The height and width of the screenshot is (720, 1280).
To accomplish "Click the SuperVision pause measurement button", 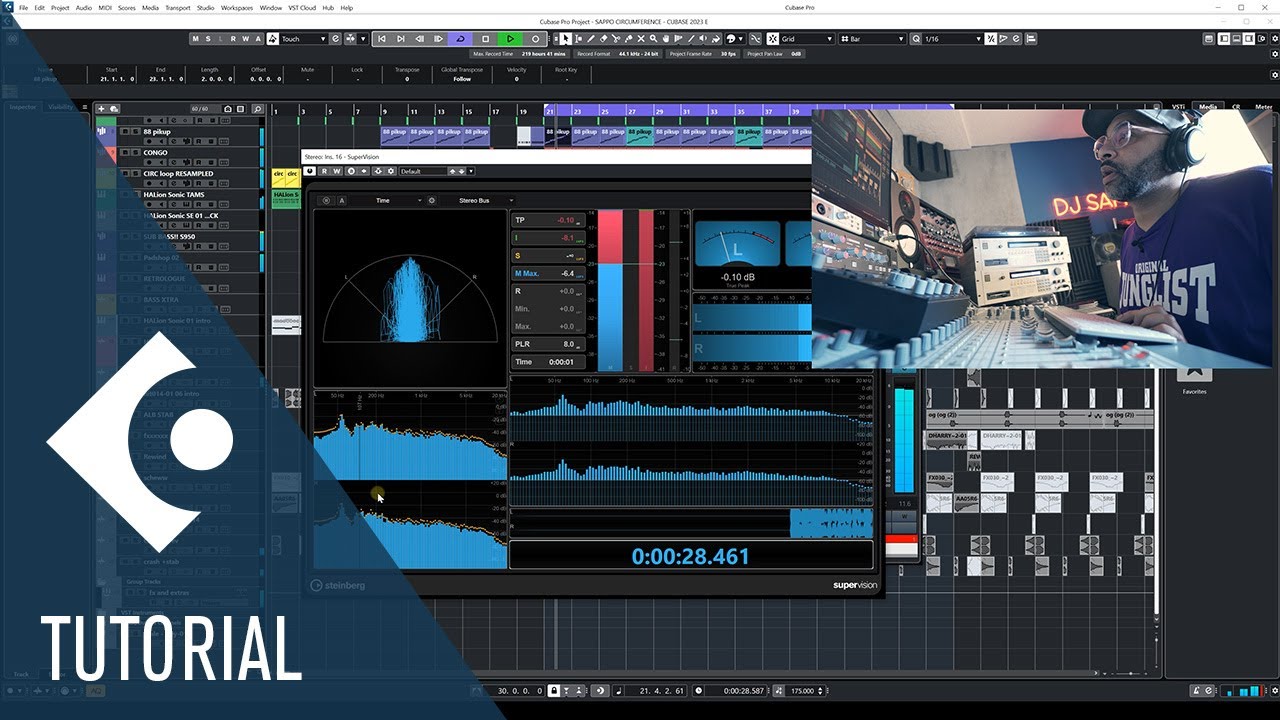I will [326, 200].
